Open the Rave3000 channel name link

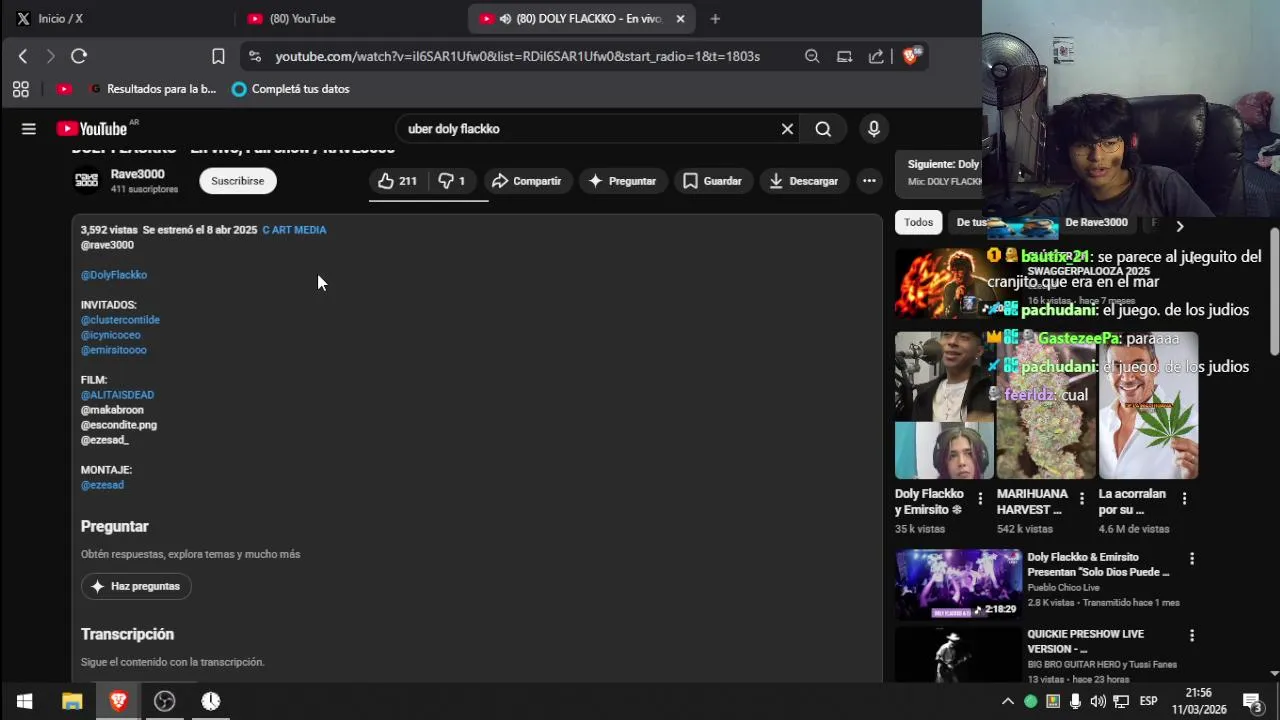138,174
